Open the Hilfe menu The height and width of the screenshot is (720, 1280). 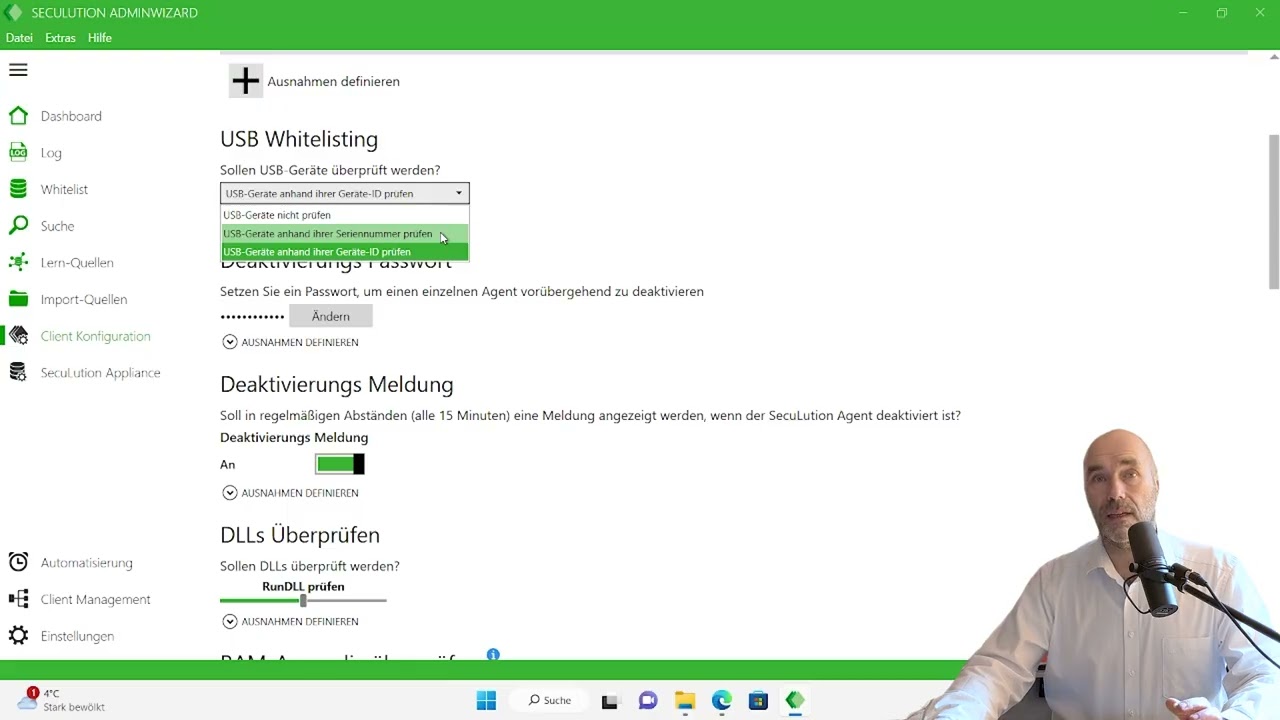coord(99,38)
